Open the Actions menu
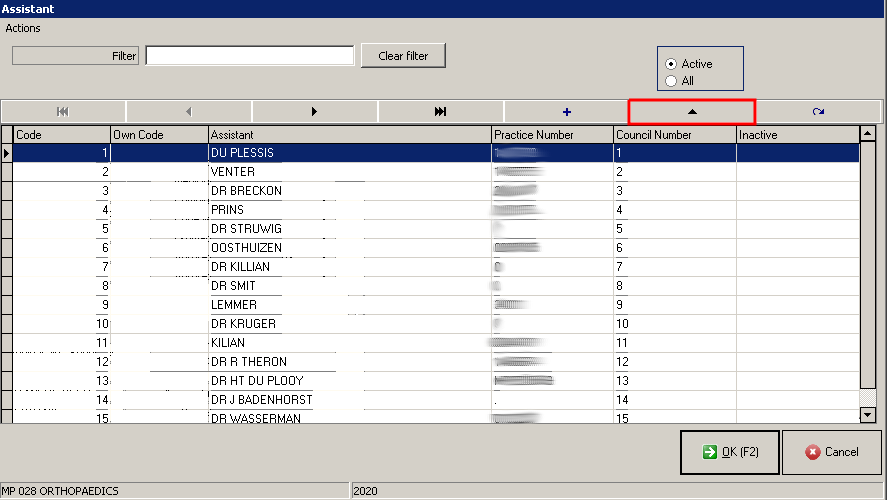 [x=23, y=28]
